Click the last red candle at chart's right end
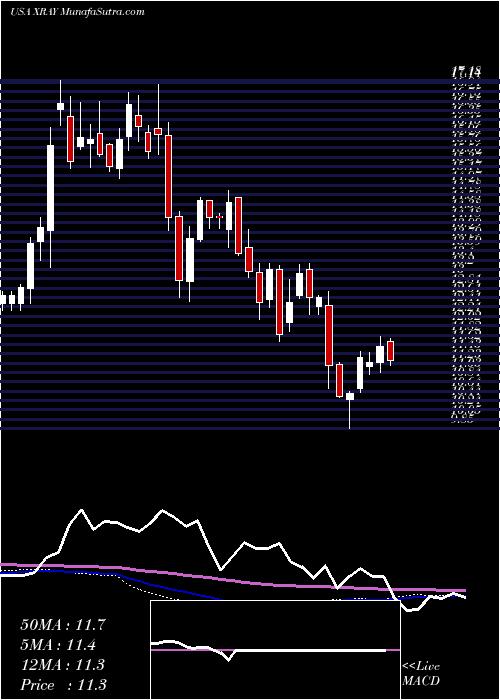The image size is (500, 700). (391, 351)
